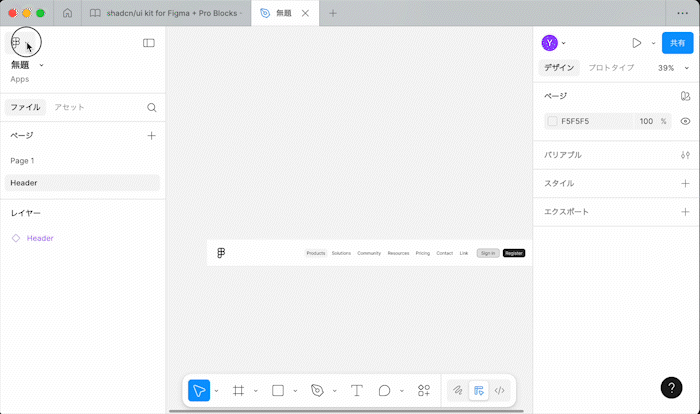This screenshot has height=414, width=700.
Task: Close the 無題 tab
Action: click(x=305, y=13)
